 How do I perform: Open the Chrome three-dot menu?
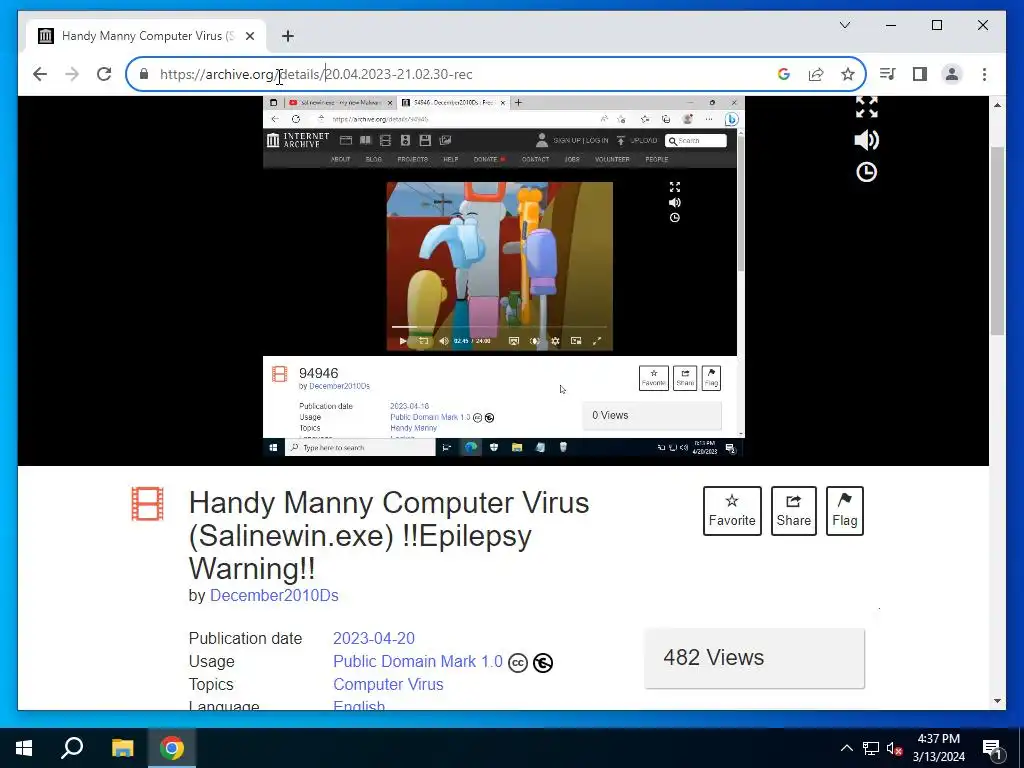click(x=984, y=74)
